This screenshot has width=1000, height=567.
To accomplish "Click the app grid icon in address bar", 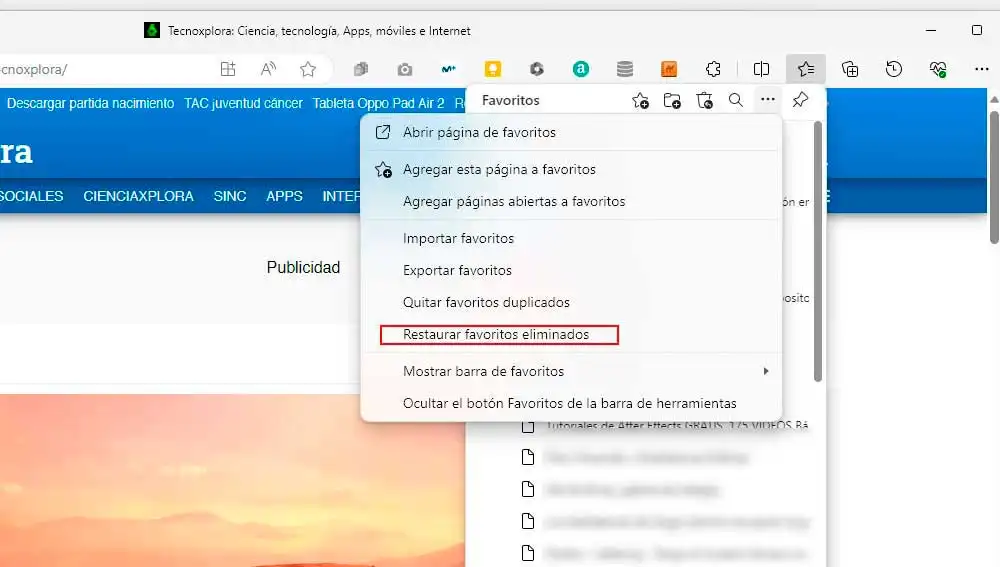I will tap(228, 69).
